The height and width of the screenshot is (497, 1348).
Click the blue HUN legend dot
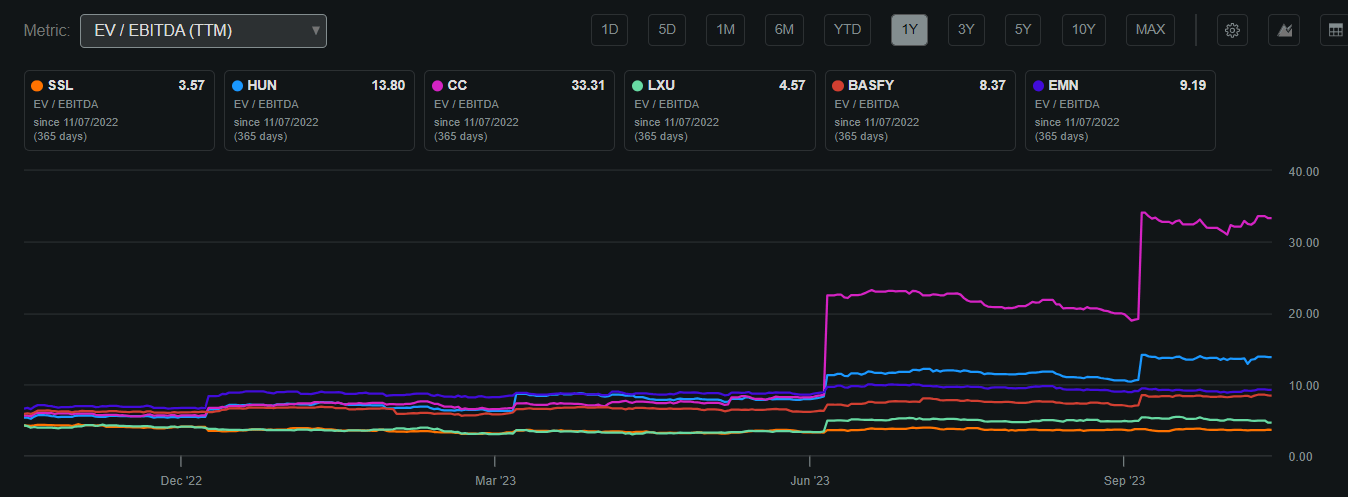[x=237, y=86]
